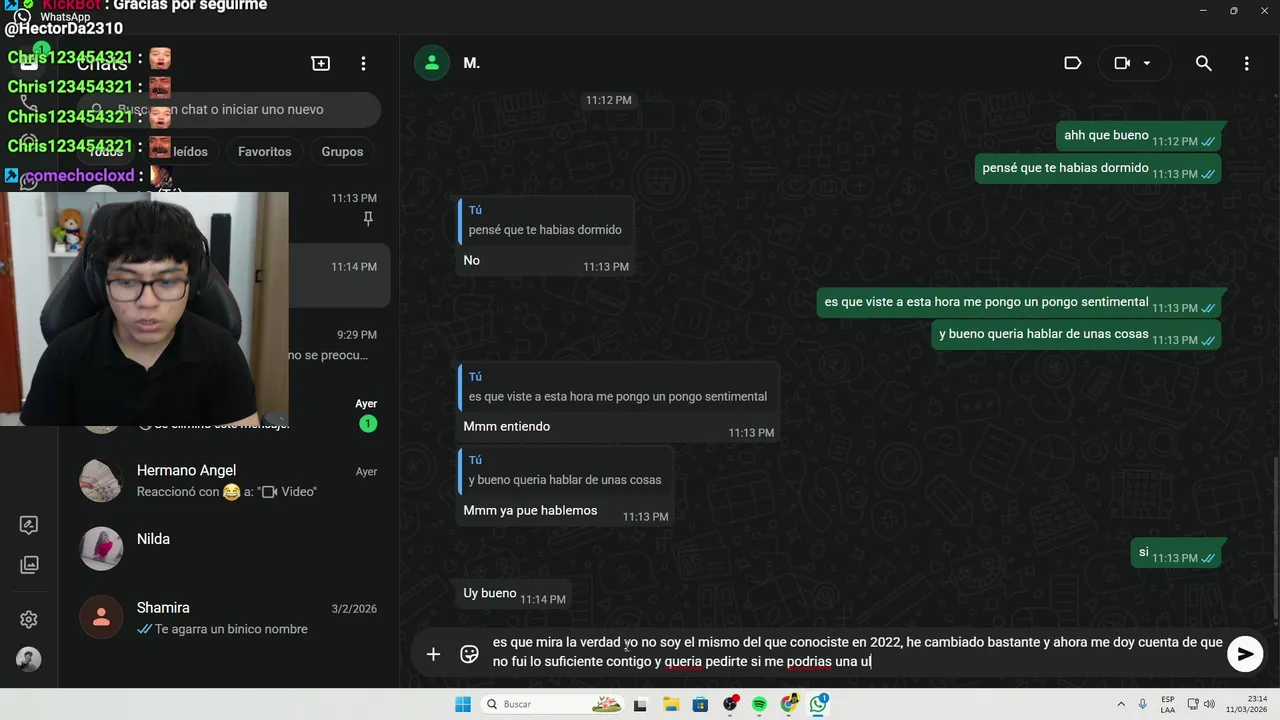Open Shamira's default avatar
1280x720 pixels.
(x=101, y=618)
